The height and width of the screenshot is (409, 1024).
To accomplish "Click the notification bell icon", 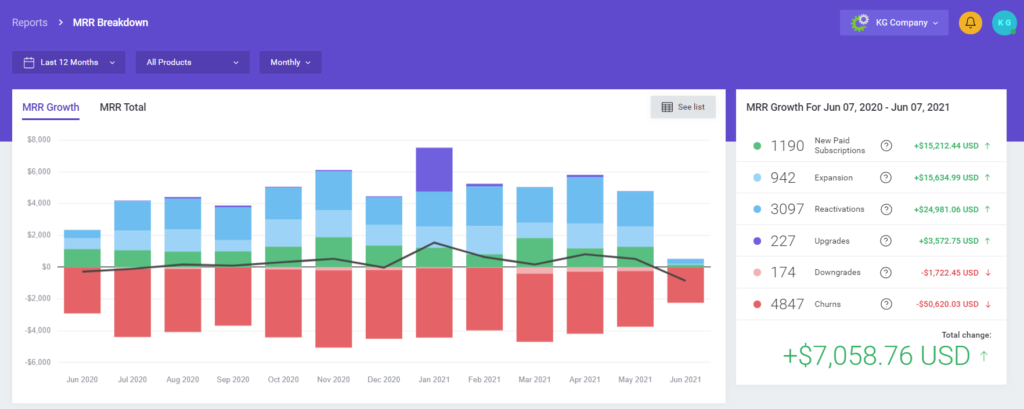I will coord(970,22).
